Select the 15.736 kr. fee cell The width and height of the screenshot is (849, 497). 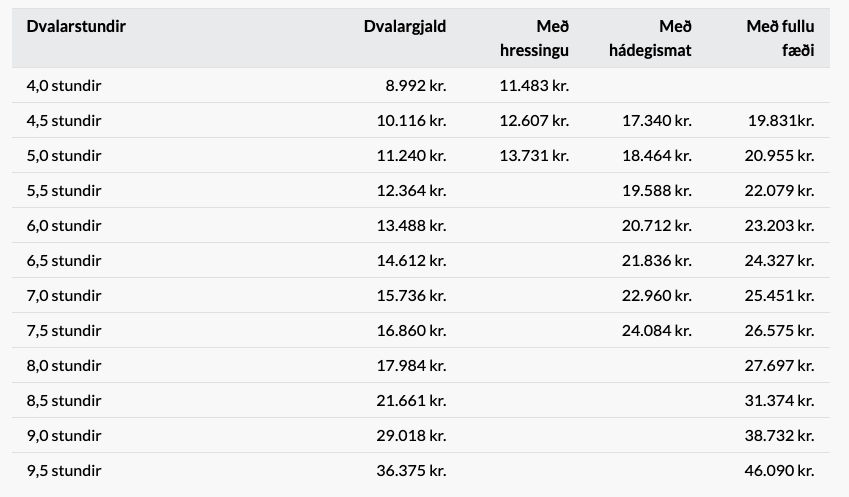click(411, 296)
